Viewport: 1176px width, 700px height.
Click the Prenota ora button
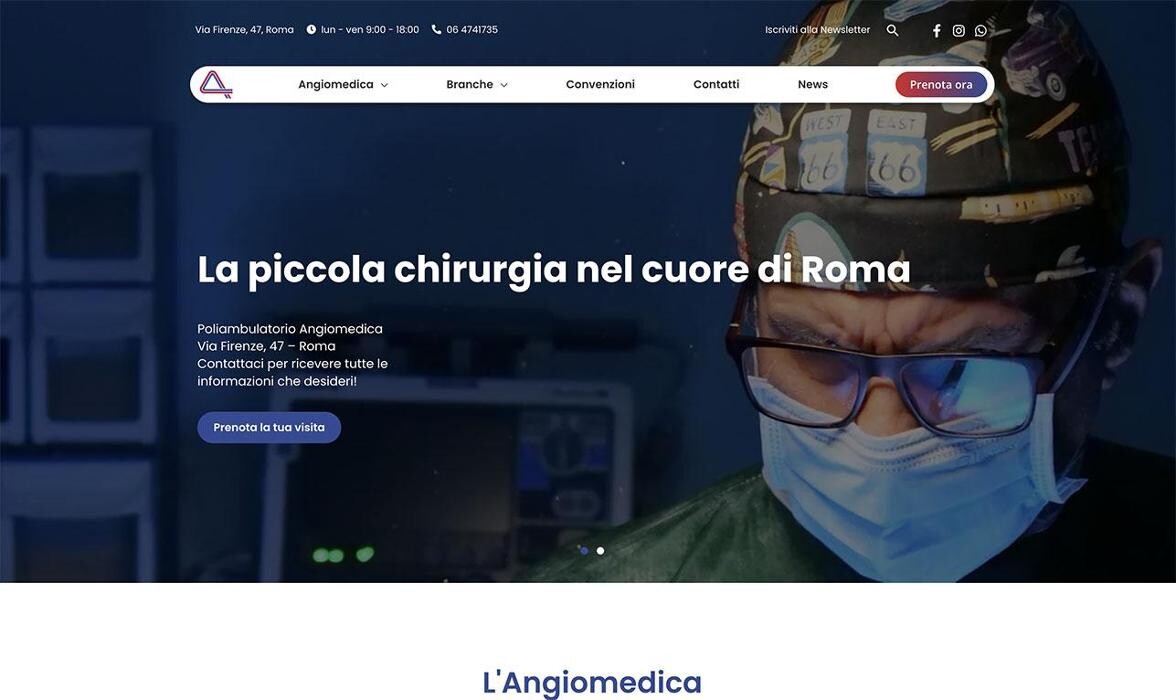pos(941,85)
